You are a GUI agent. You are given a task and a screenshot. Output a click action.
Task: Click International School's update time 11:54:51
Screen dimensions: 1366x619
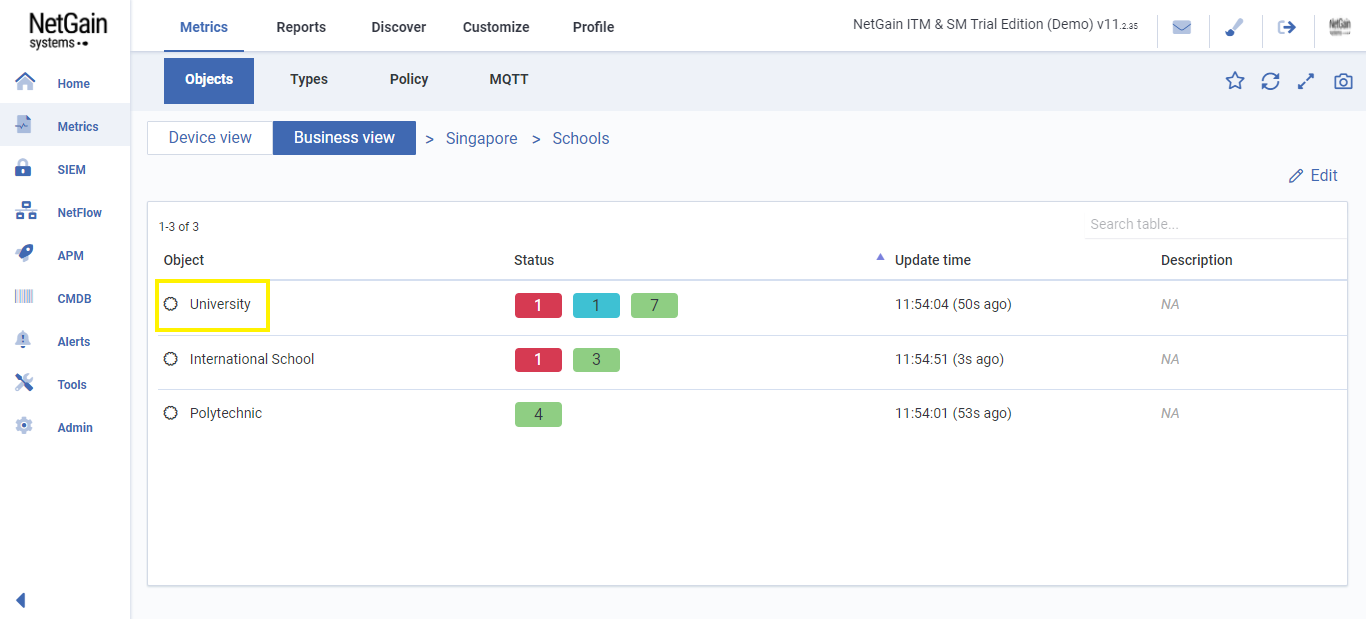(x=949, y=359)
